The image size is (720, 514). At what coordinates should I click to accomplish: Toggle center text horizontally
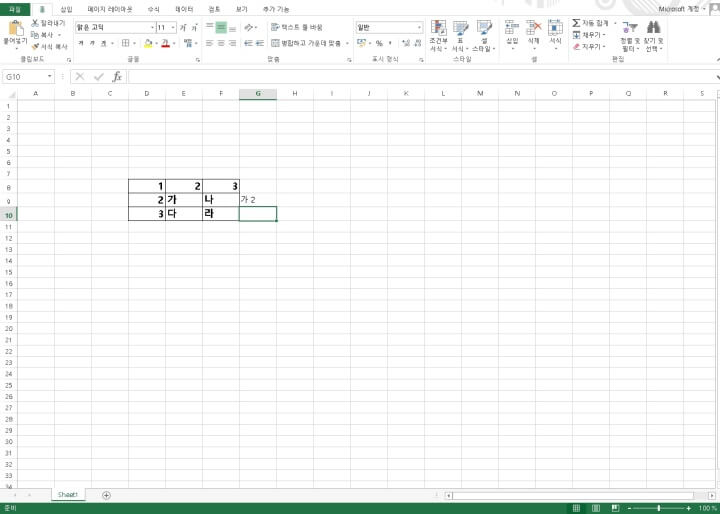[221, 43]
